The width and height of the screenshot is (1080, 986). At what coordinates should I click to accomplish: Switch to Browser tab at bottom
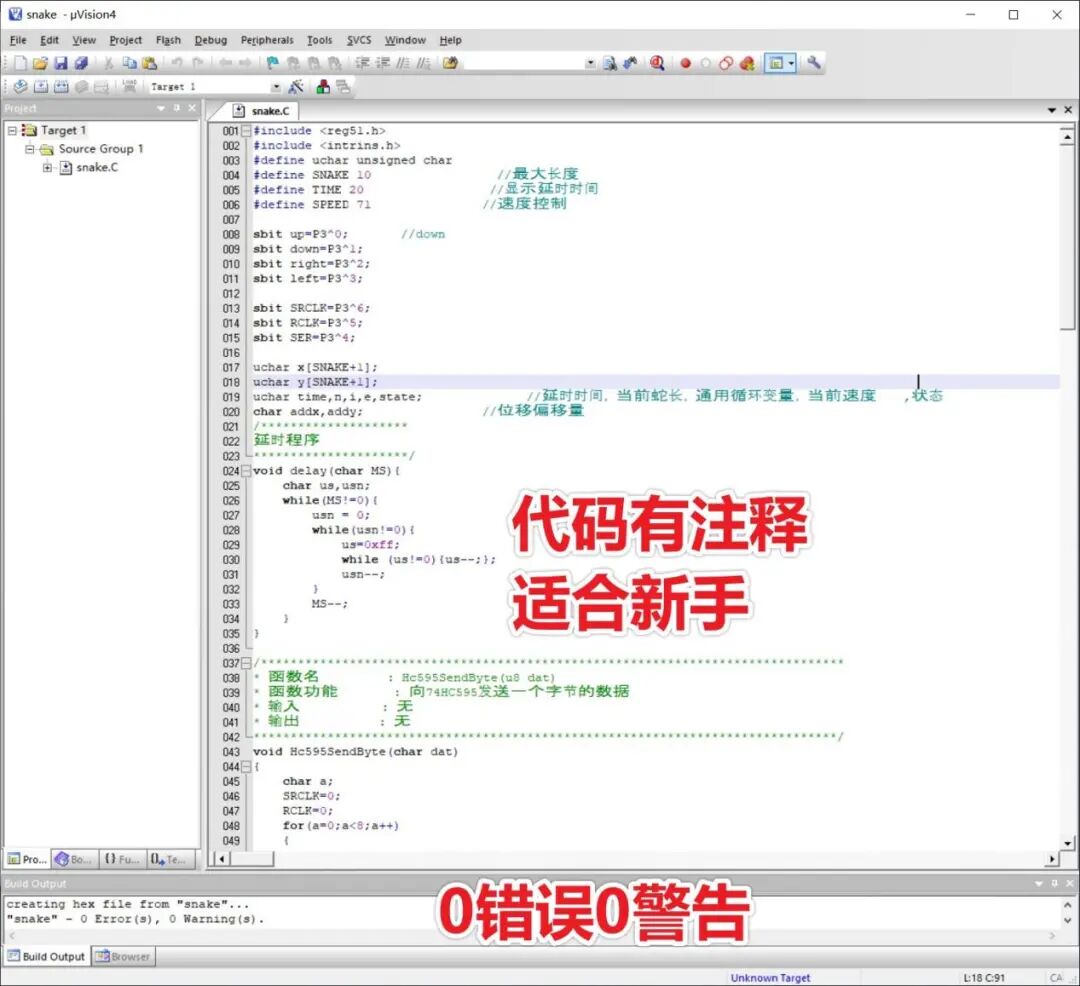point(123,956)
